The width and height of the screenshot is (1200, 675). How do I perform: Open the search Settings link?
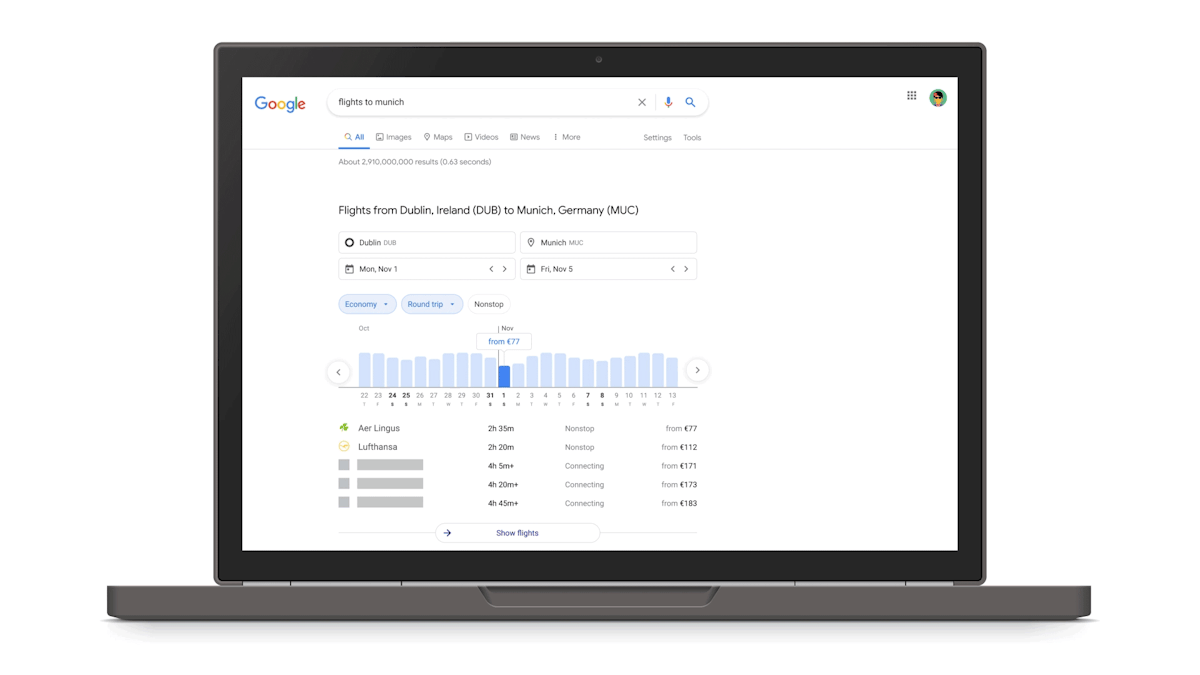[657, 138]
